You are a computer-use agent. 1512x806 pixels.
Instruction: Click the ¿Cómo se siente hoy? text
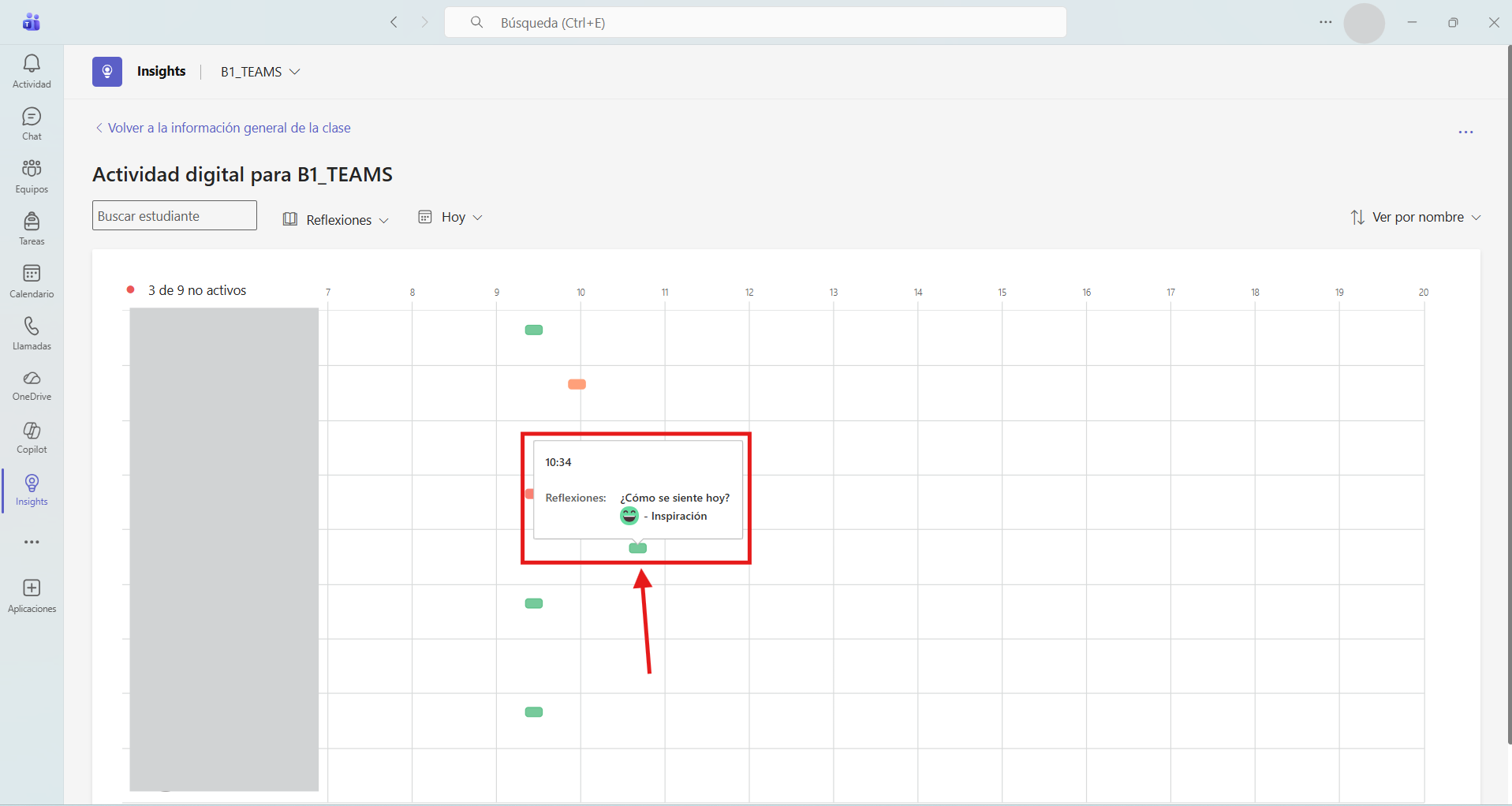675,498
